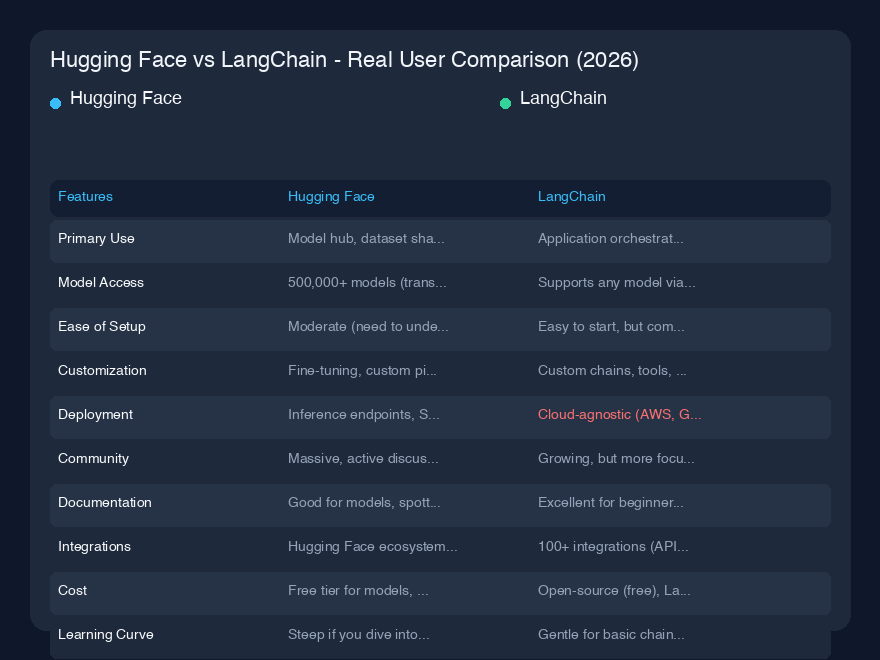This screenshot has height=660, width=880.
Task: Click red 'Cloud-agnostic (AWS, G...' cell
Action: click(620, 414)
